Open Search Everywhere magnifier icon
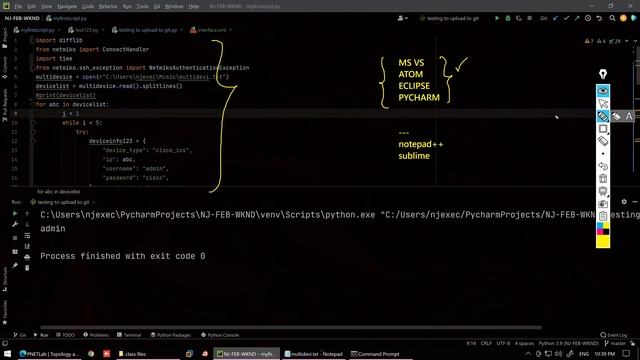Screen dimensions: 640x360 click(x=612, y=18)
